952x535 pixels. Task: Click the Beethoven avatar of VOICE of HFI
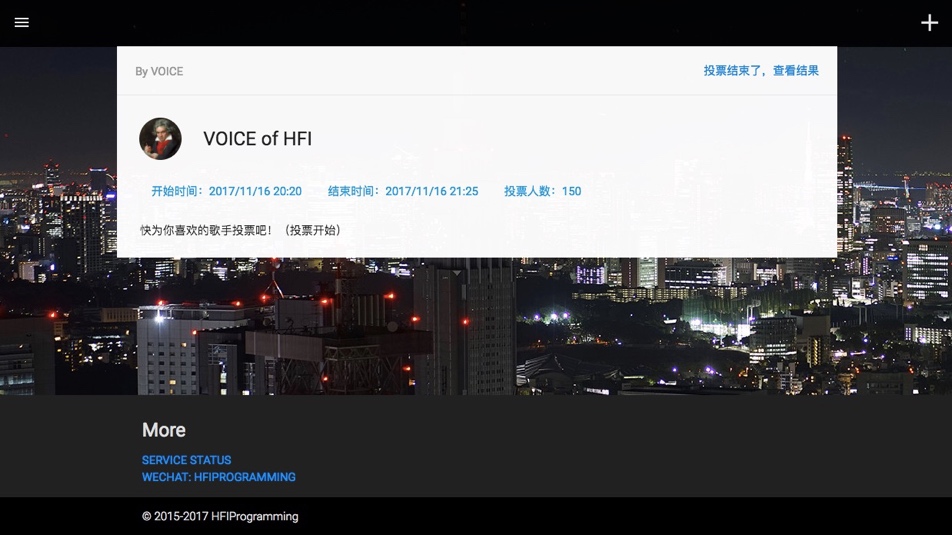(x=160, y=138)
